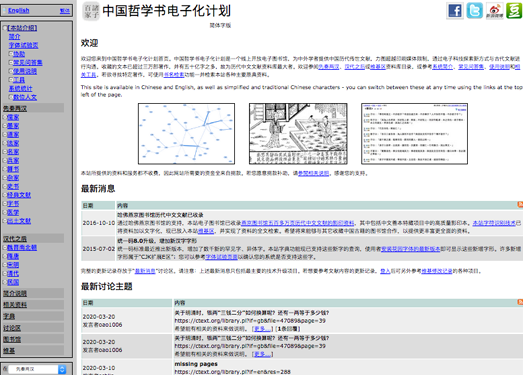Expand the 墨家 category node
This screenshot has width=523, height=375.
[x=5, y=126]
